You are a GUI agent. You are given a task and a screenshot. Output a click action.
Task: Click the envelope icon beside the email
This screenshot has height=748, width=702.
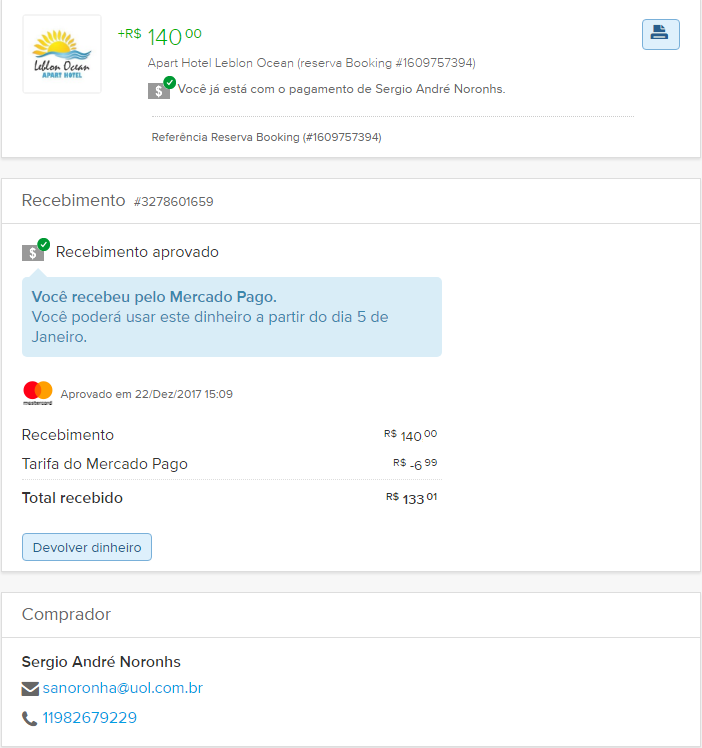point(30,689)
